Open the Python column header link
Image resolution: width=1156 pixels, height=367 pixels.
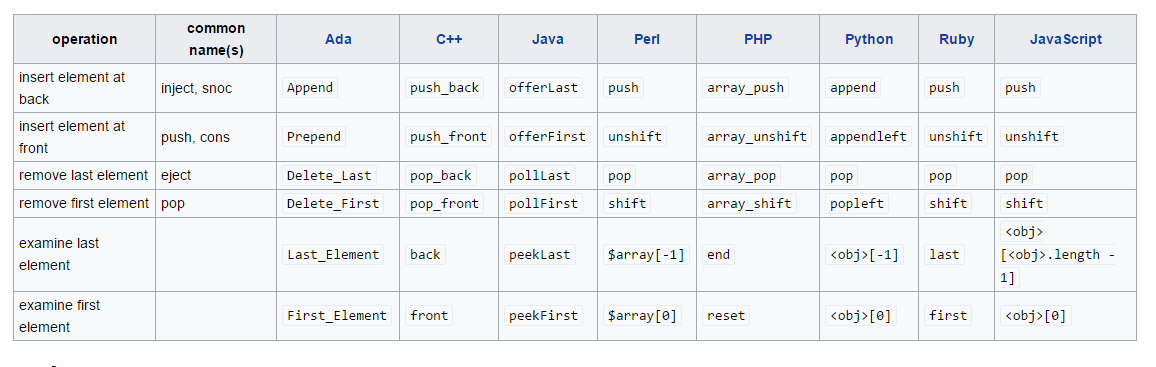click(868, 39)
